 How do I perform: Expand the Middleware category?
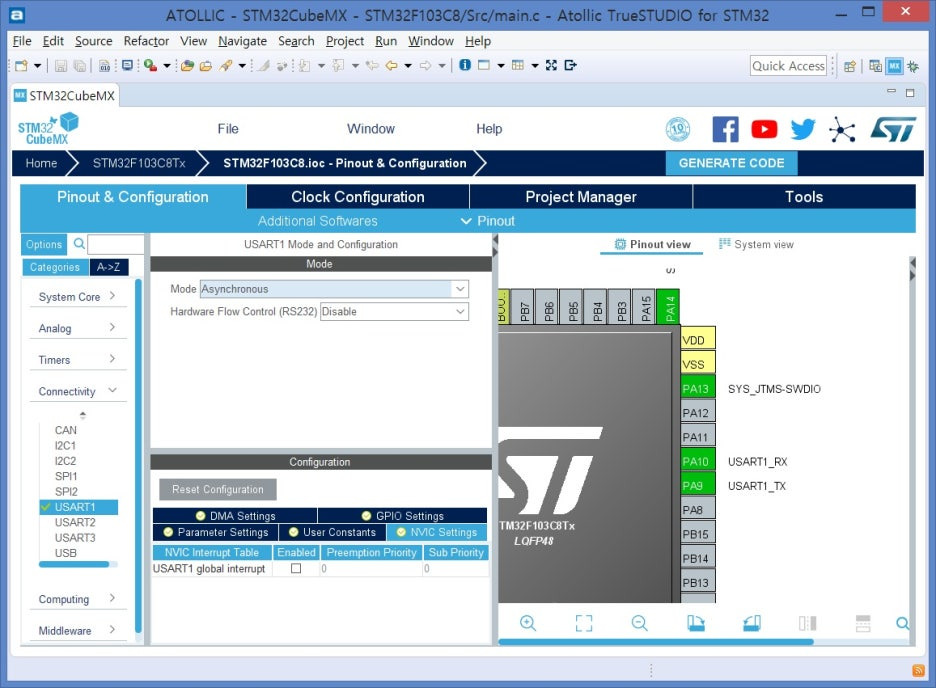point(78,631)
